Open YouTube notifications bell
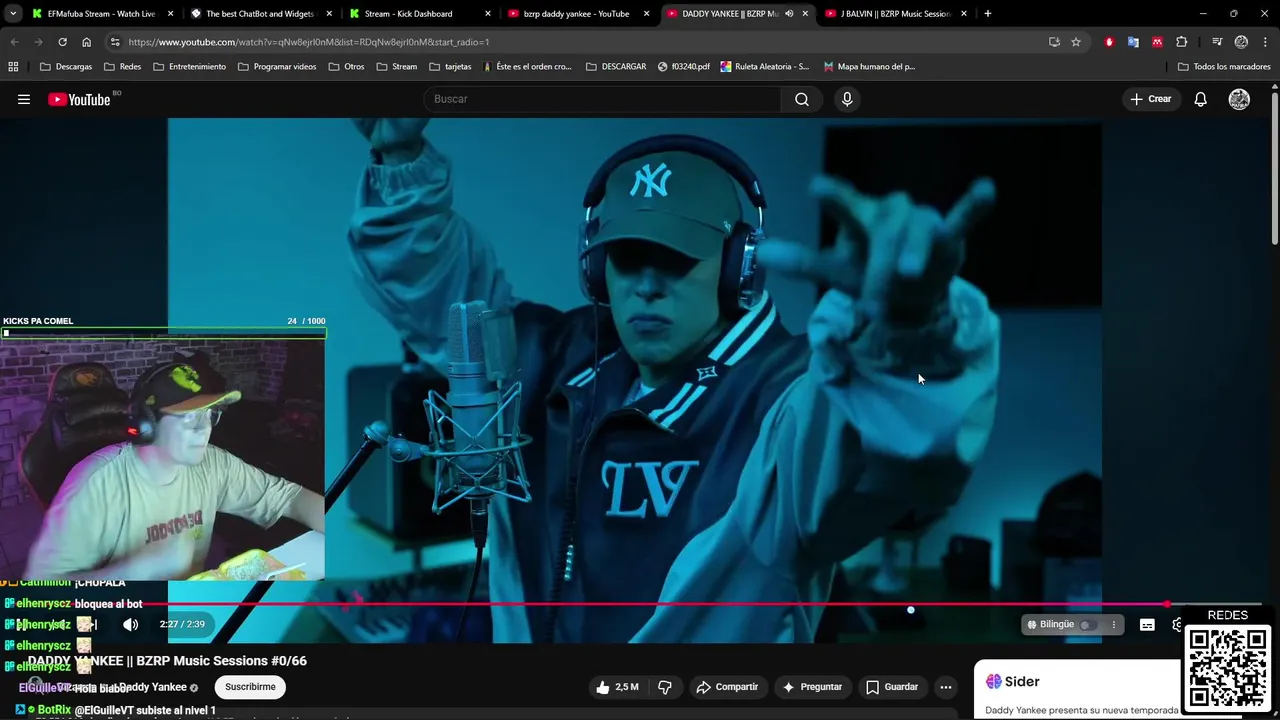Viewport: 1280px width, 720px height. tap(1200, 99)
